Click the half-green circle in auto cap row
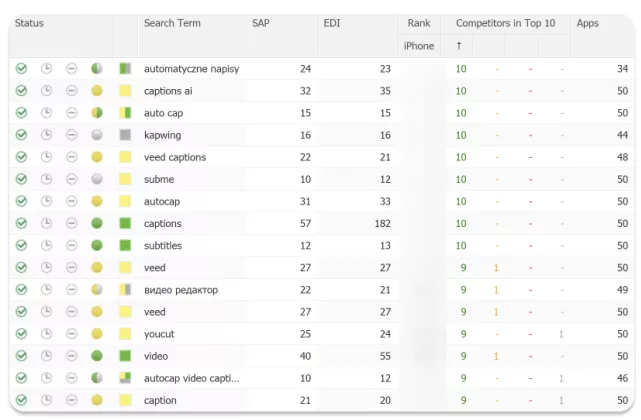641x420 pixels. pyautogui.click(x=97, y=112)
